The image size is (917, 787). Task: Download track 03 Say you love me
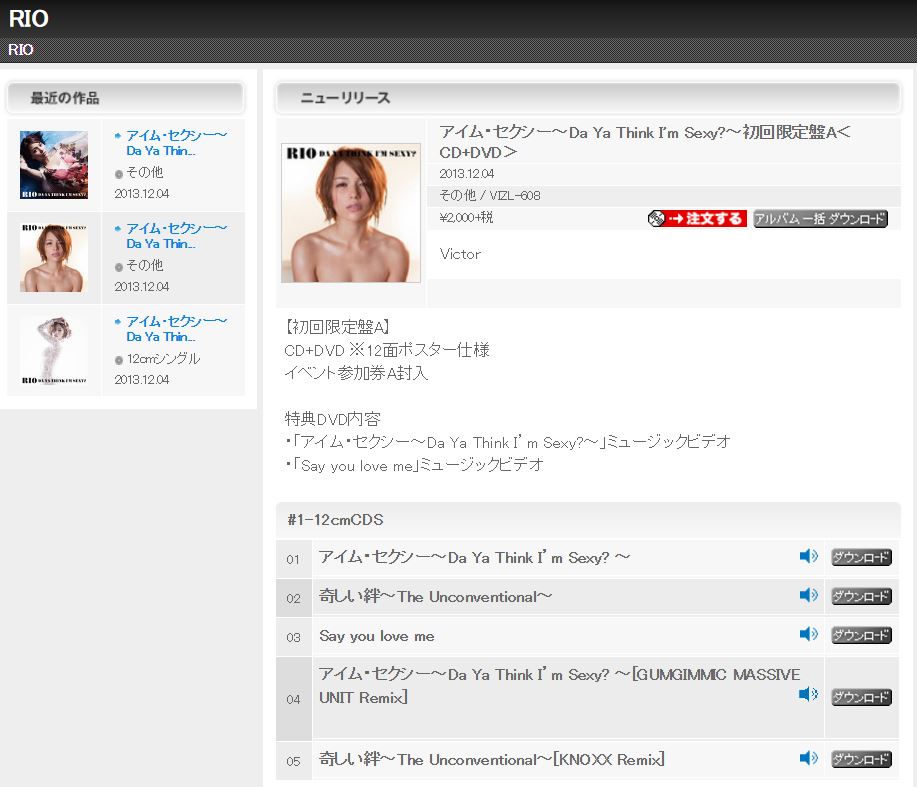click(x=861, y=636)
